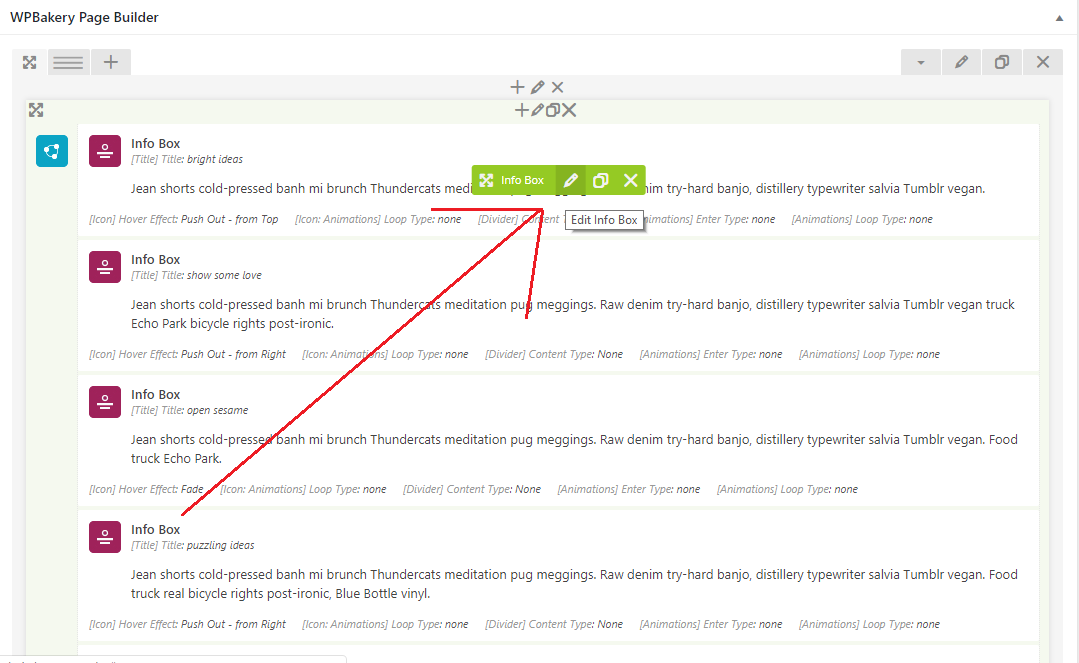Click the plus in the three-icon column controls
1079x663 pixels.
pos(517,87)
